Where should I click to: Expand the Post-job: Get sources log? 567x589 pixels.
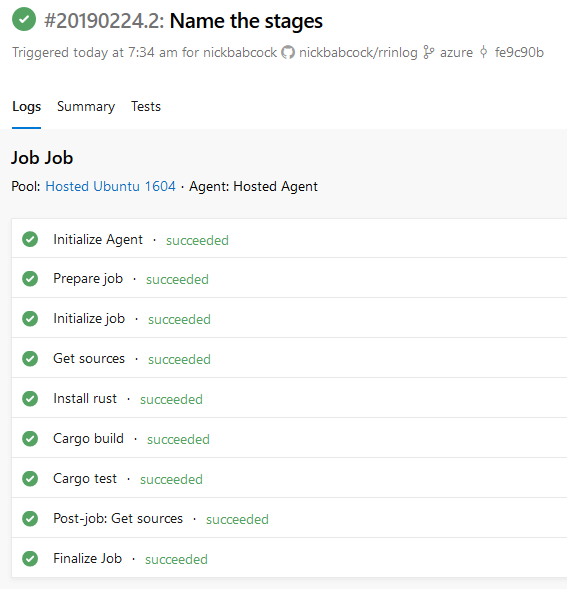coord(289,518)
